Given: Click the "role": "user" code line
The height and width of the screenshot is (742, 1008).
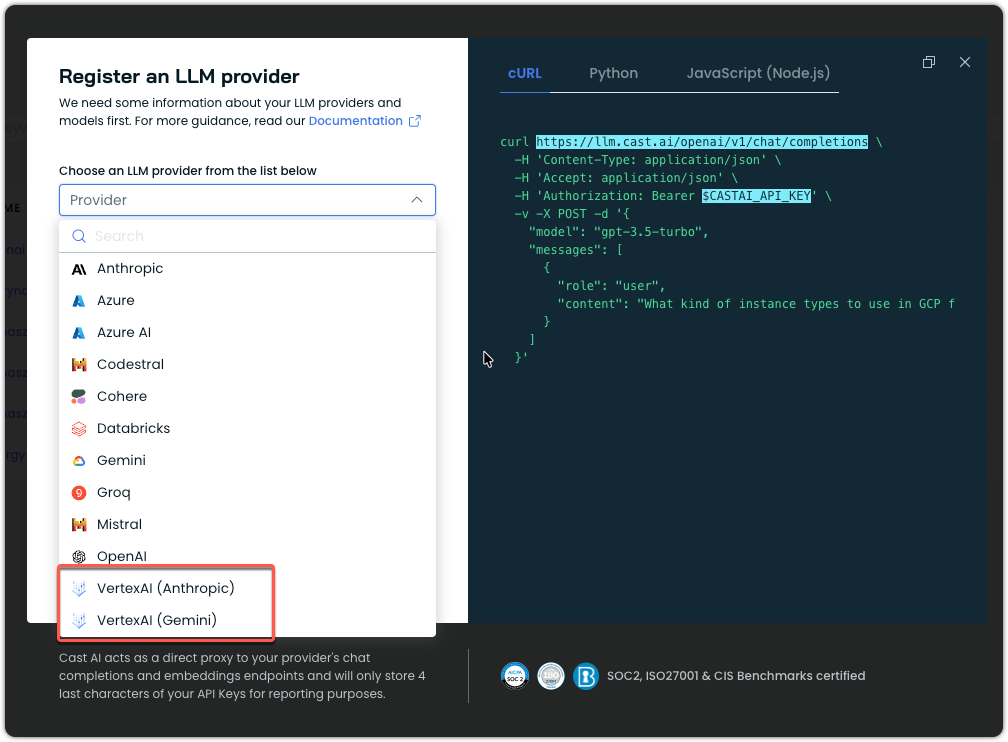Looking at the screenshot, I should pyautogui.click(x=611, y=286).
